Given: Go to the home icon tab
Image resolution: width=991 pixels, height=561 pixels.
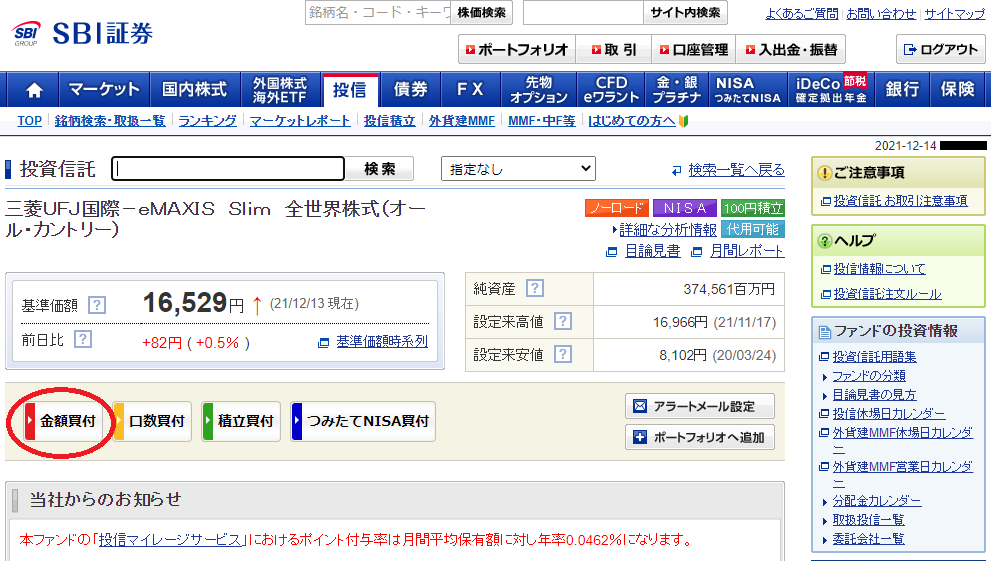Looking at the screenshot, I should click(33, 90).
